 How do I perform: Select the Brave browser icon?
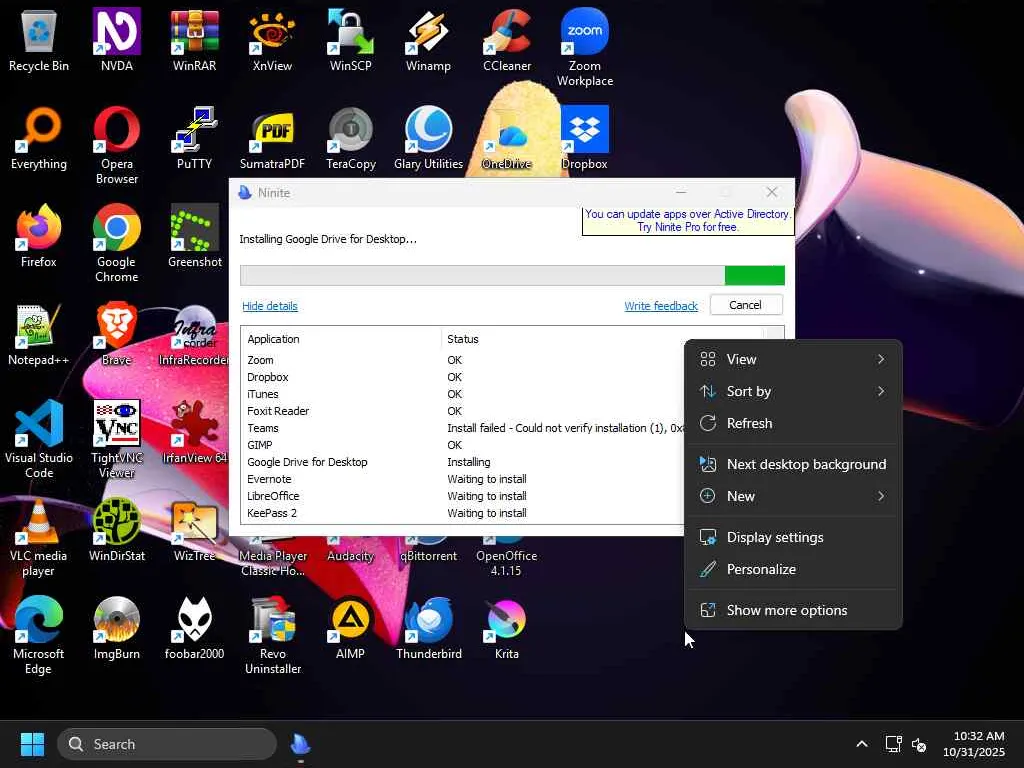pos(117,334)
